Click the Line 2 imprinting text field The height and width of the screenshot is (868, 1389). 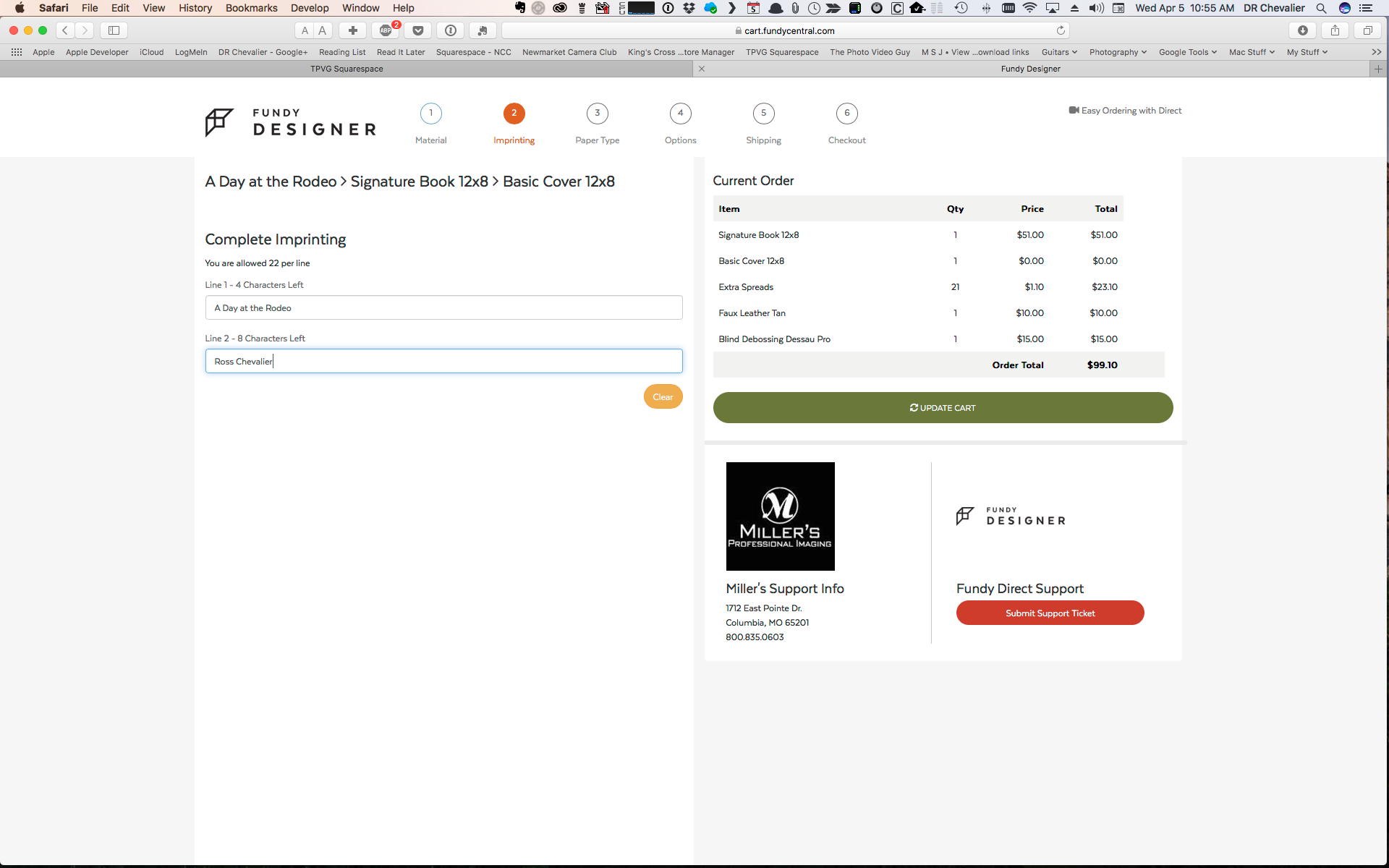click(443, 361)
